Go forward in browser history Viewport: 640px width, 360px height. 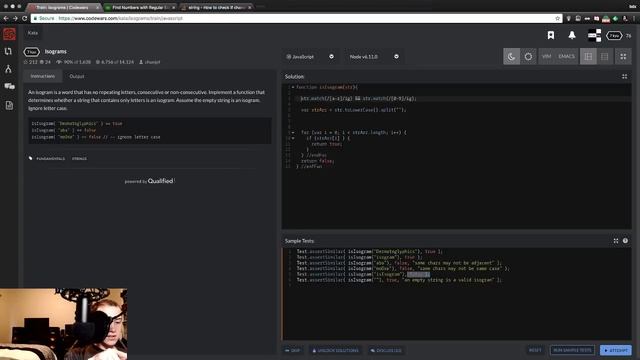coord(16,18)
